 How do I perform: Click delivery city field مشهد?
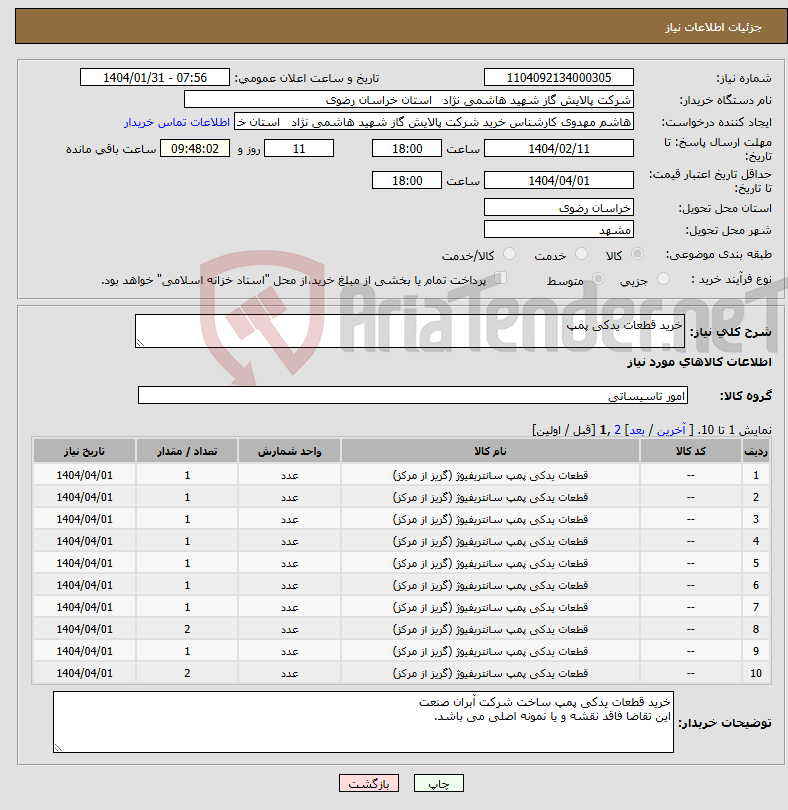click(x=559, y=229)
